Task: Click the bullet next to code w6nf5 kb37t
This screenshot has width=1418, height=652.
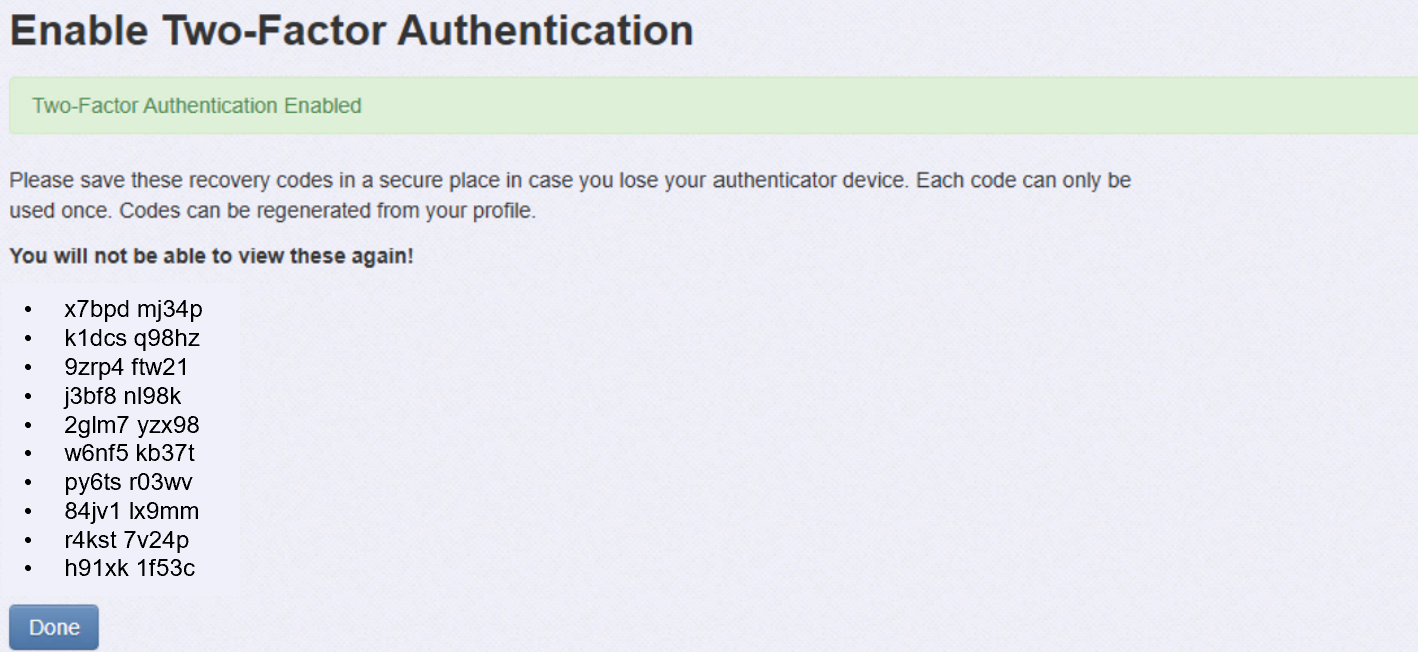Action: 28,455
